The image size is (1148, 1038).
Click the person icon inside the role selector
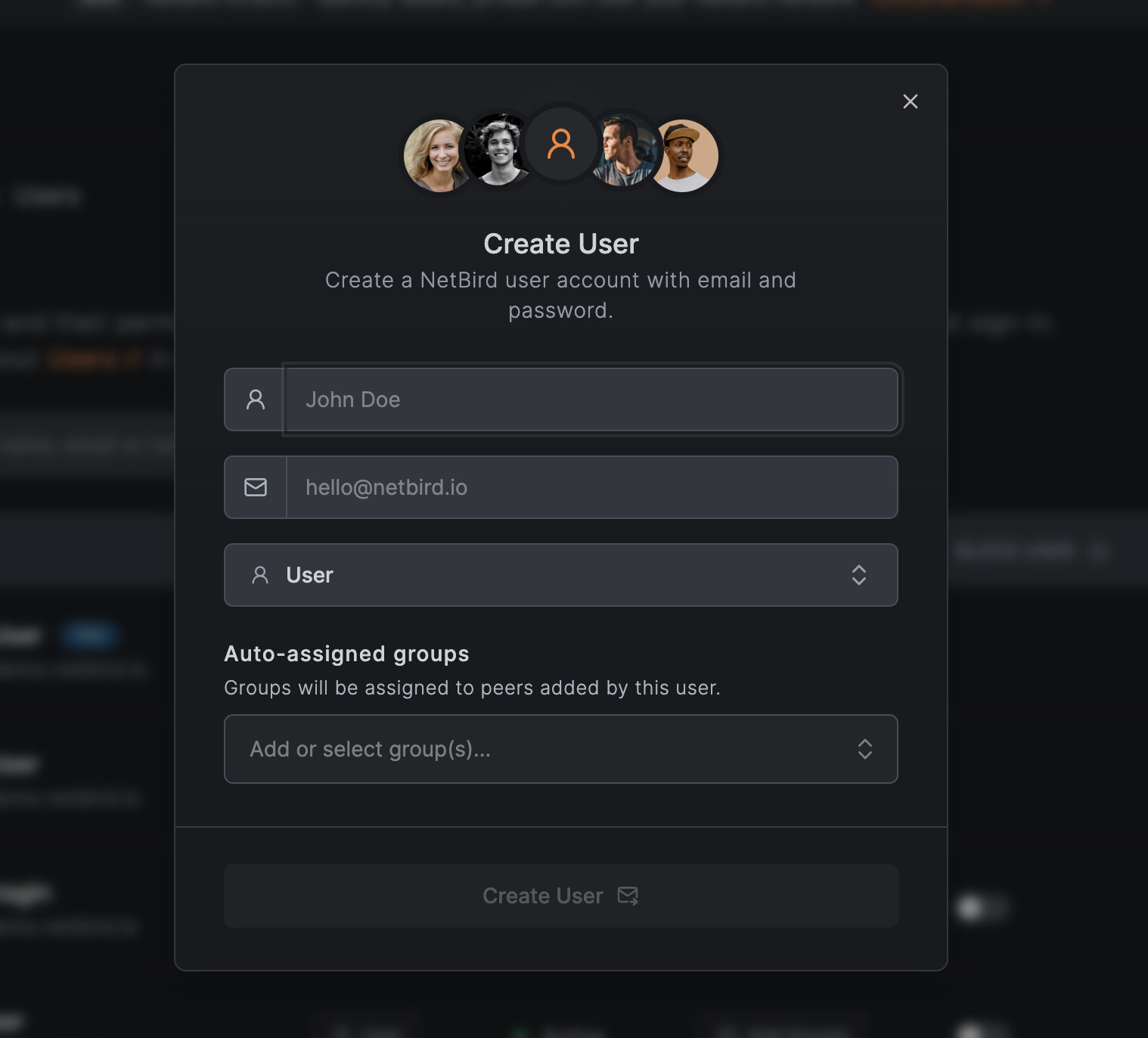click(x=260, y=575)
